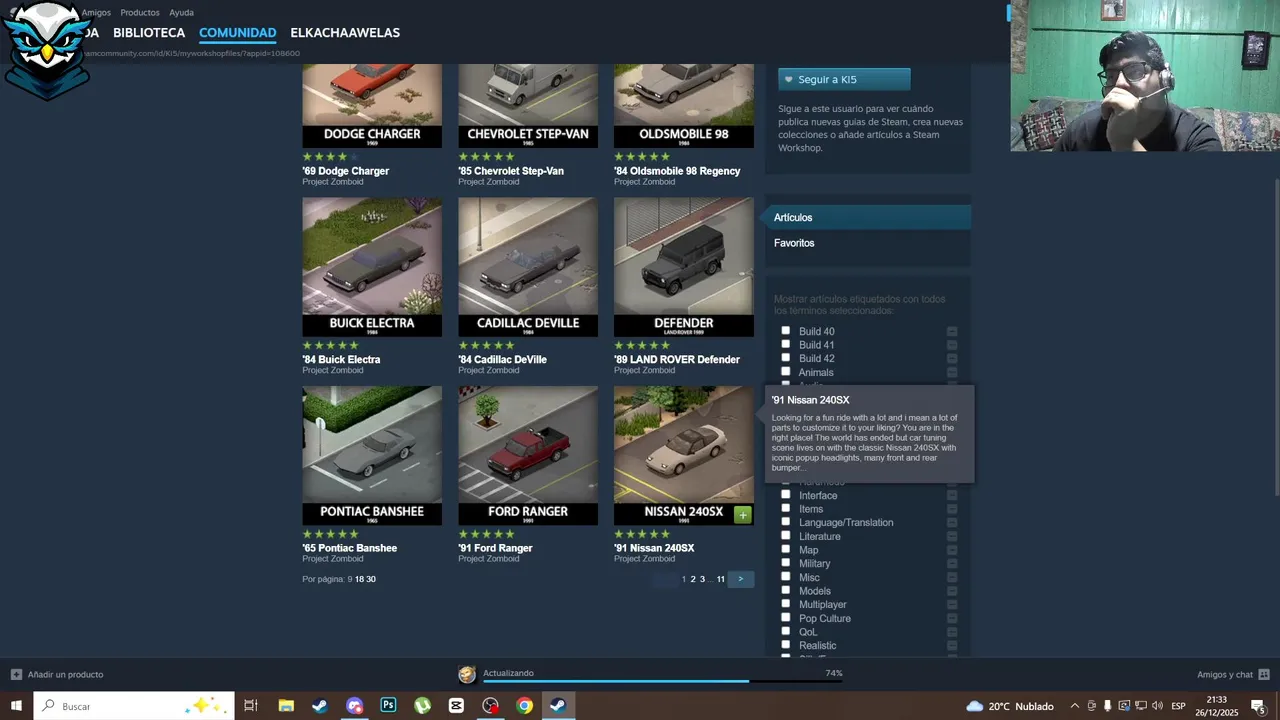Click the plus icon beside Añadir un producto
1280x720 pixels.
pyautogui.click(x=16, y=674)
